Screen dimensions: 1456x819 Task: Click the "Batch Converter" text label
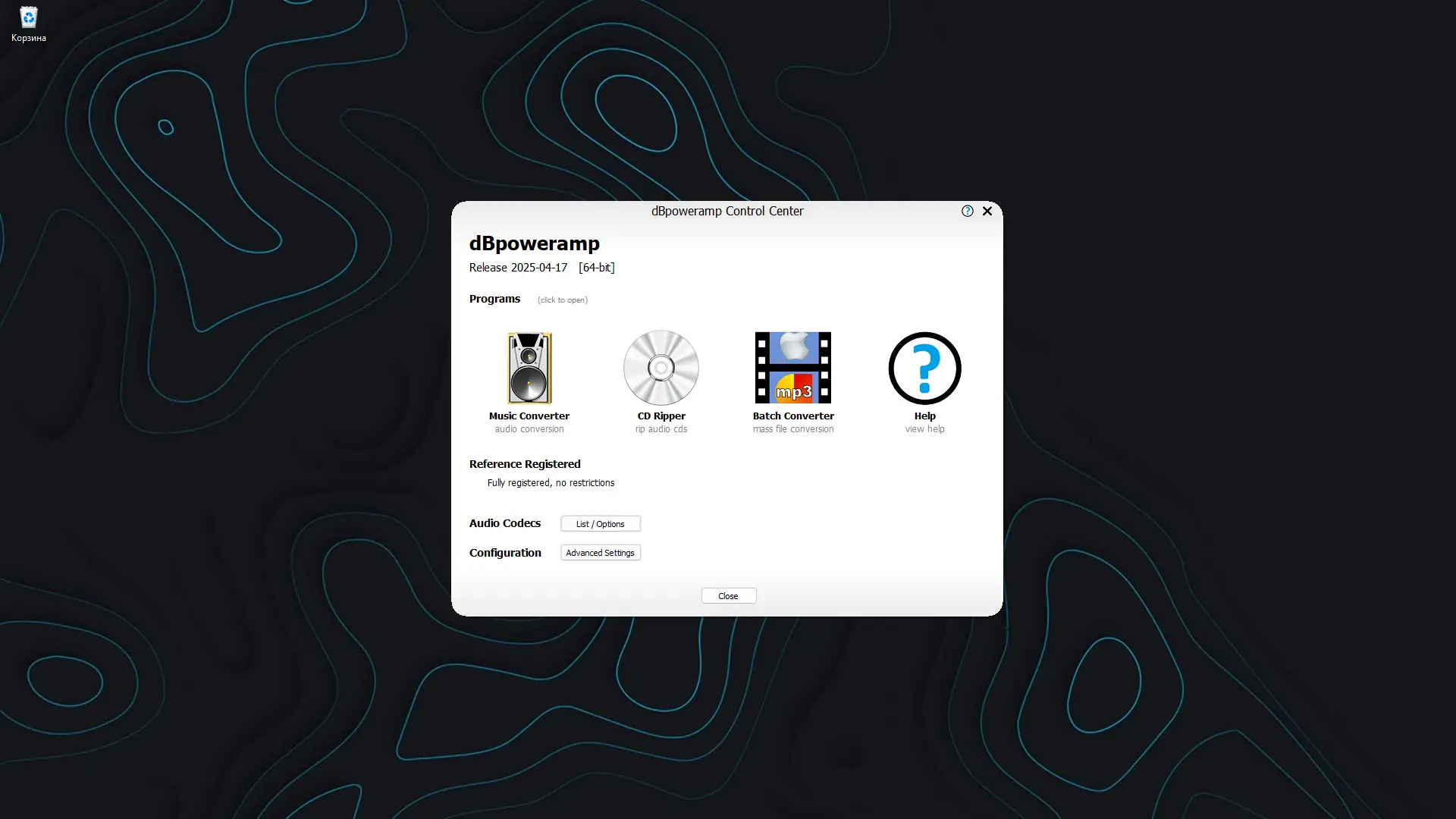pyautogui.click(x=792, y=416)
